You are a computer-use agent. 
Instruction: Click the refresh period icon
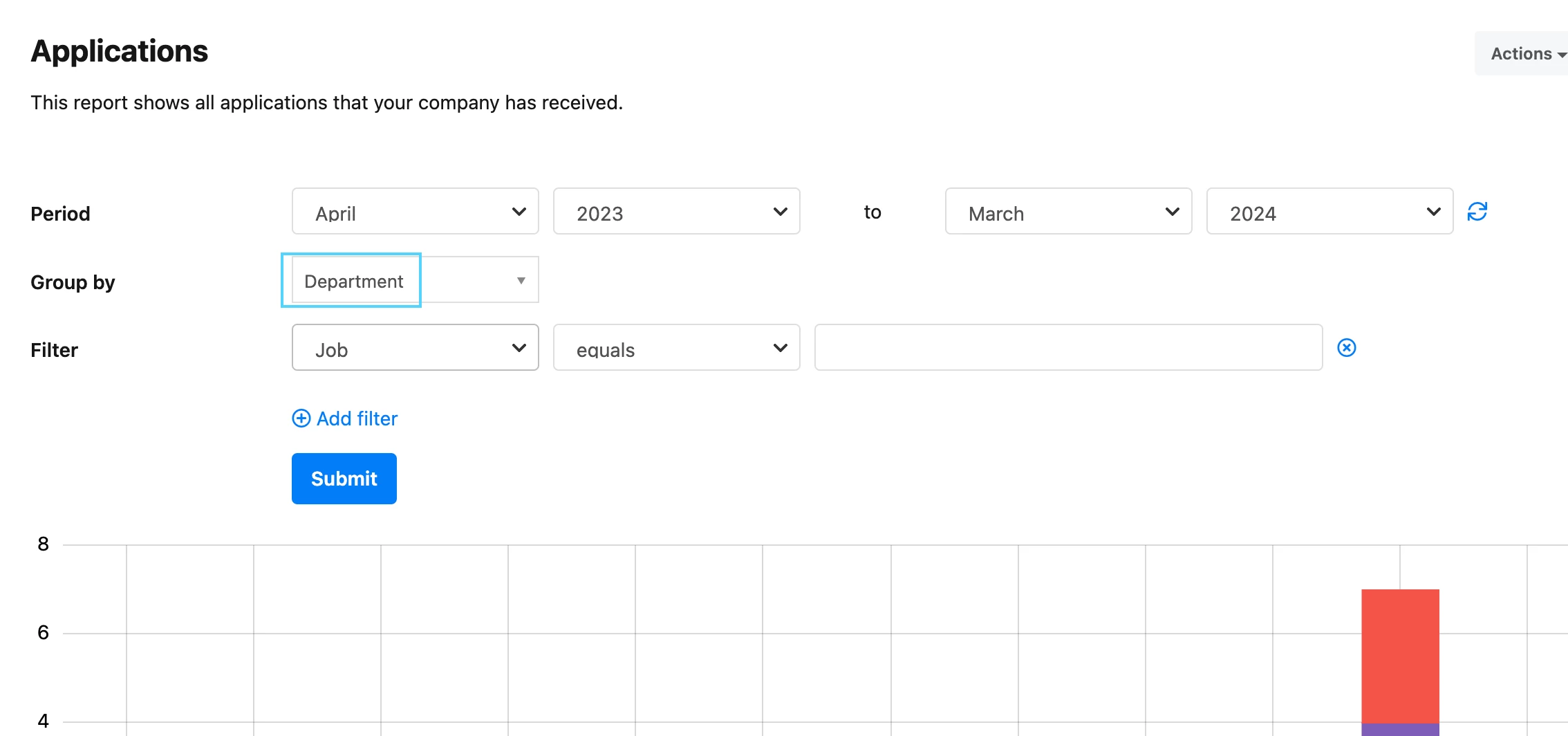[1477, 211]
